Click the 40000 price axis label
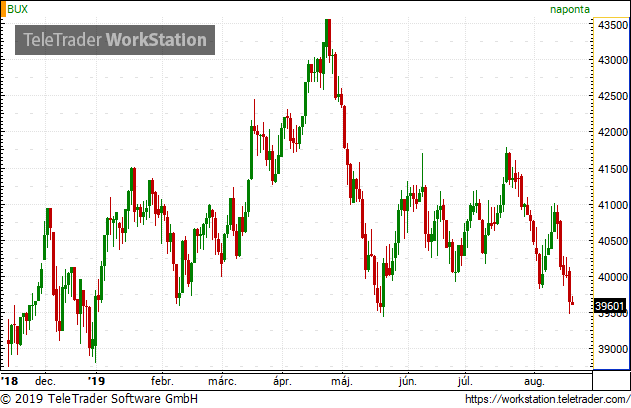Image resolution: width=631 pixels, height=408 pixels. click(612, 277)
